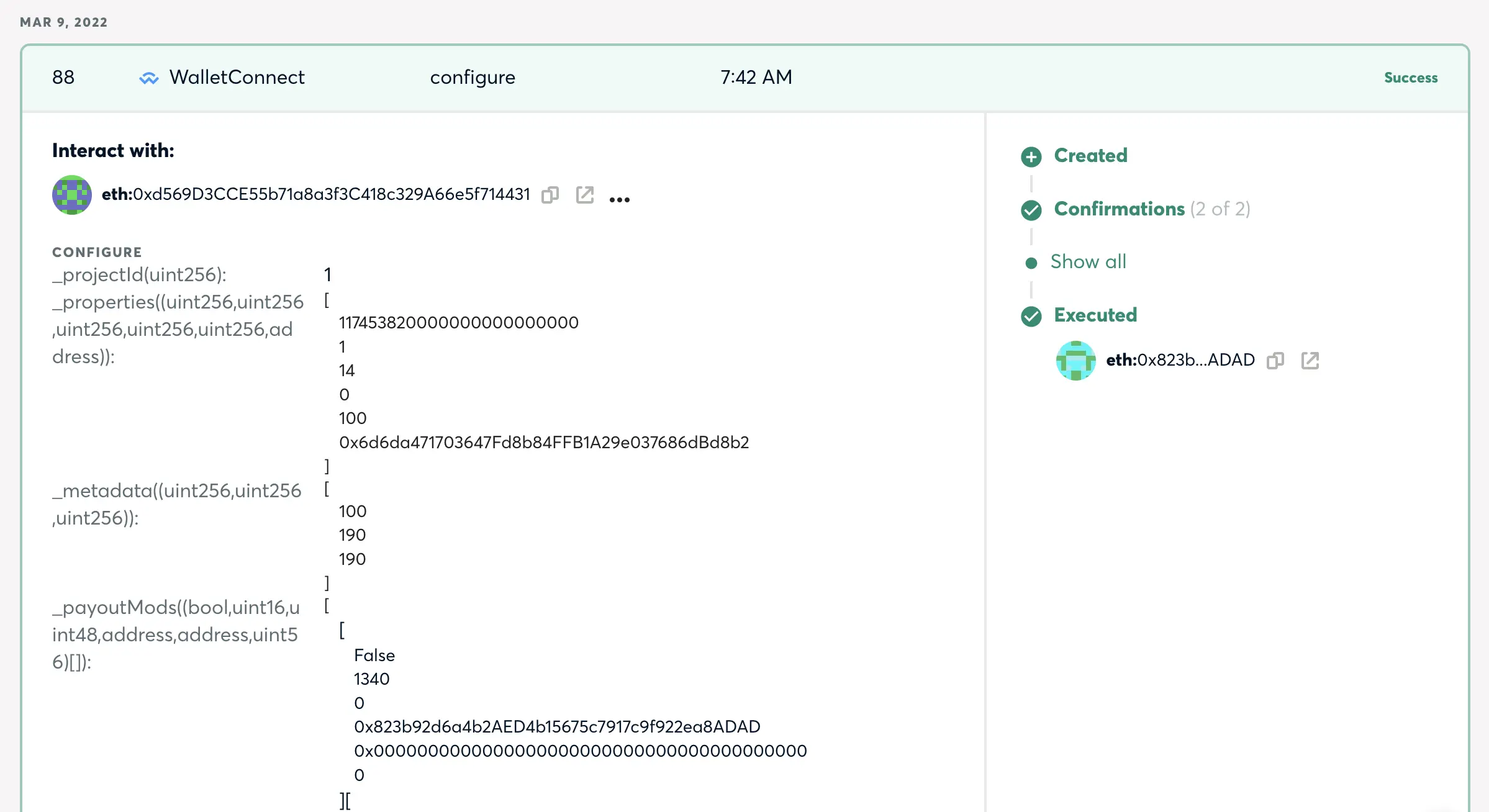Viewport: 1489px width, 812px height.
Task: Click the Created plus icon
Action: coord(1031,156)
